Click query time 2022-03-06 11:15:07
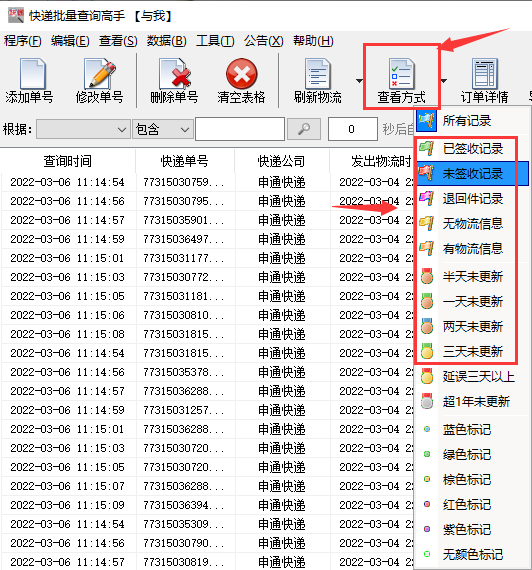The height and width of the screenshot is (570, 532). 68,486
